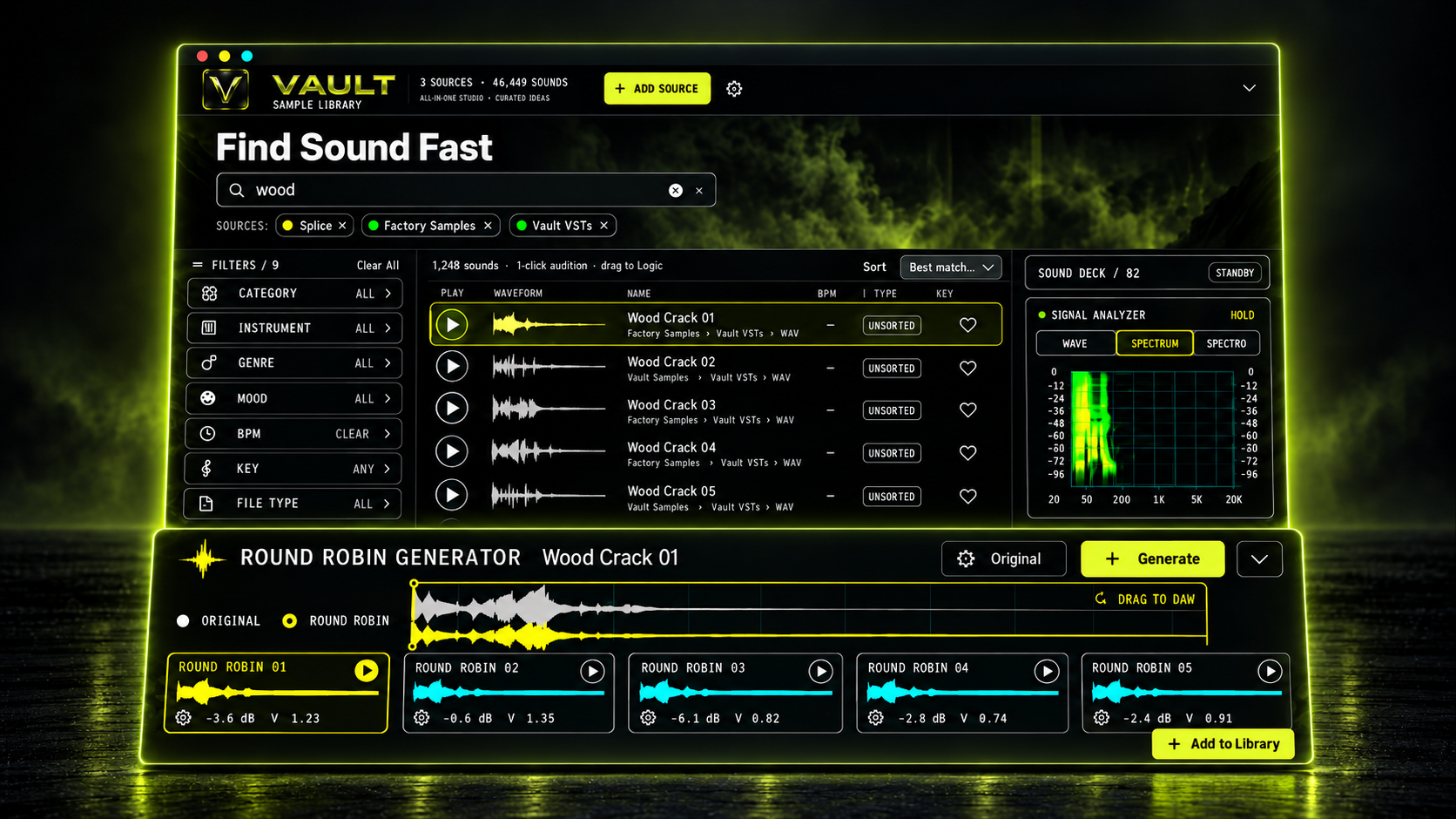Screen dimensions: 1456x819
Task: Click the Generate button
Action: tap(1152, 559)
